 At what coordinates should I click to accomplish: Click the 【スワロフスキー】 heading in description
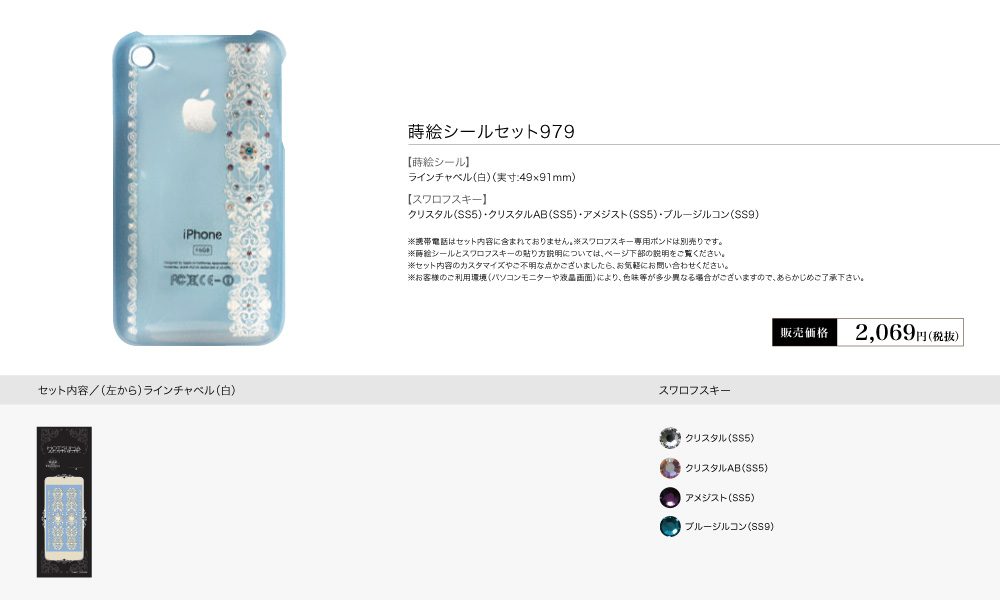tap(447, 199)
